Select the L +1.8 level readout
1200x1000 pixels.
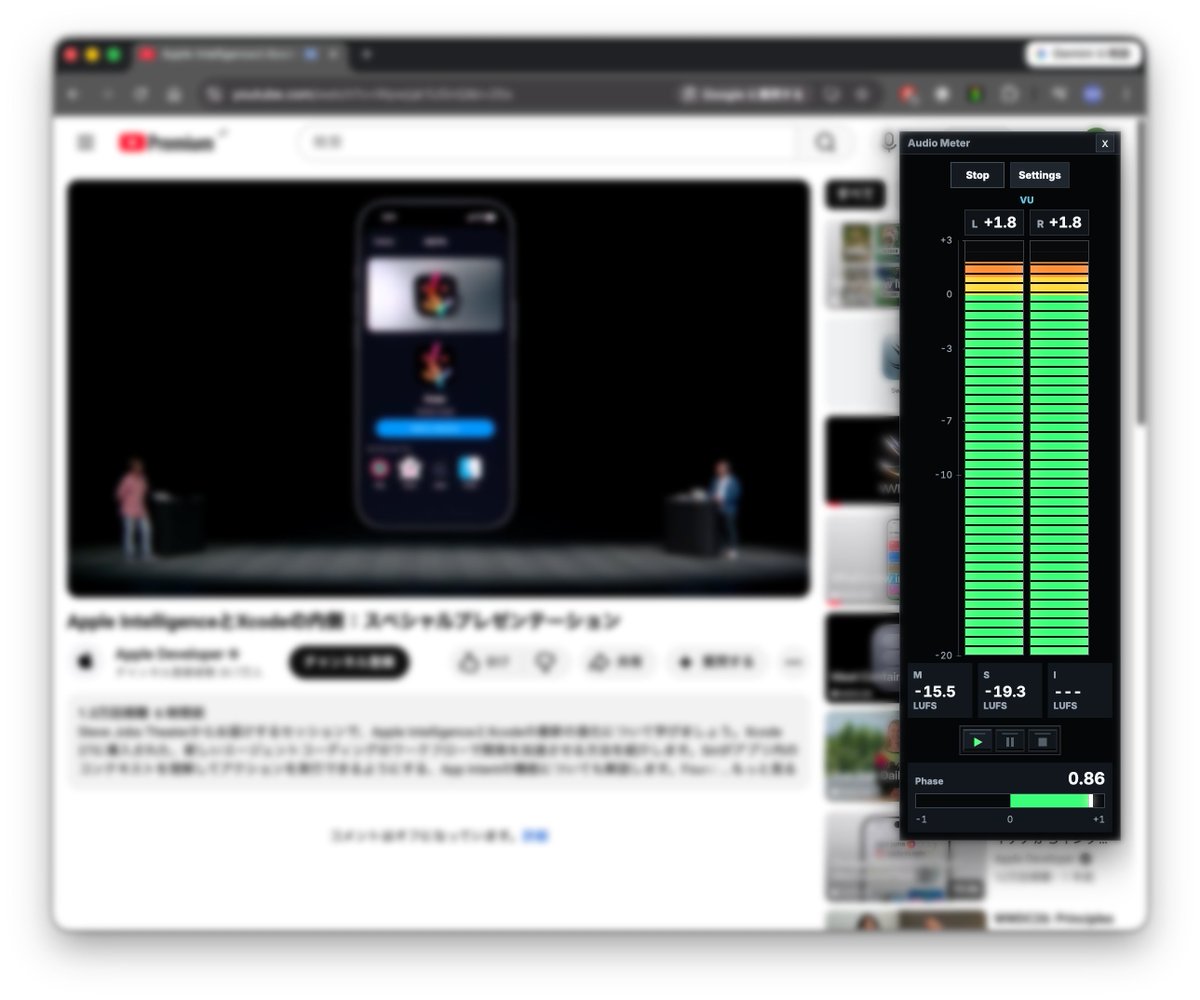click(x=994, y=223)
